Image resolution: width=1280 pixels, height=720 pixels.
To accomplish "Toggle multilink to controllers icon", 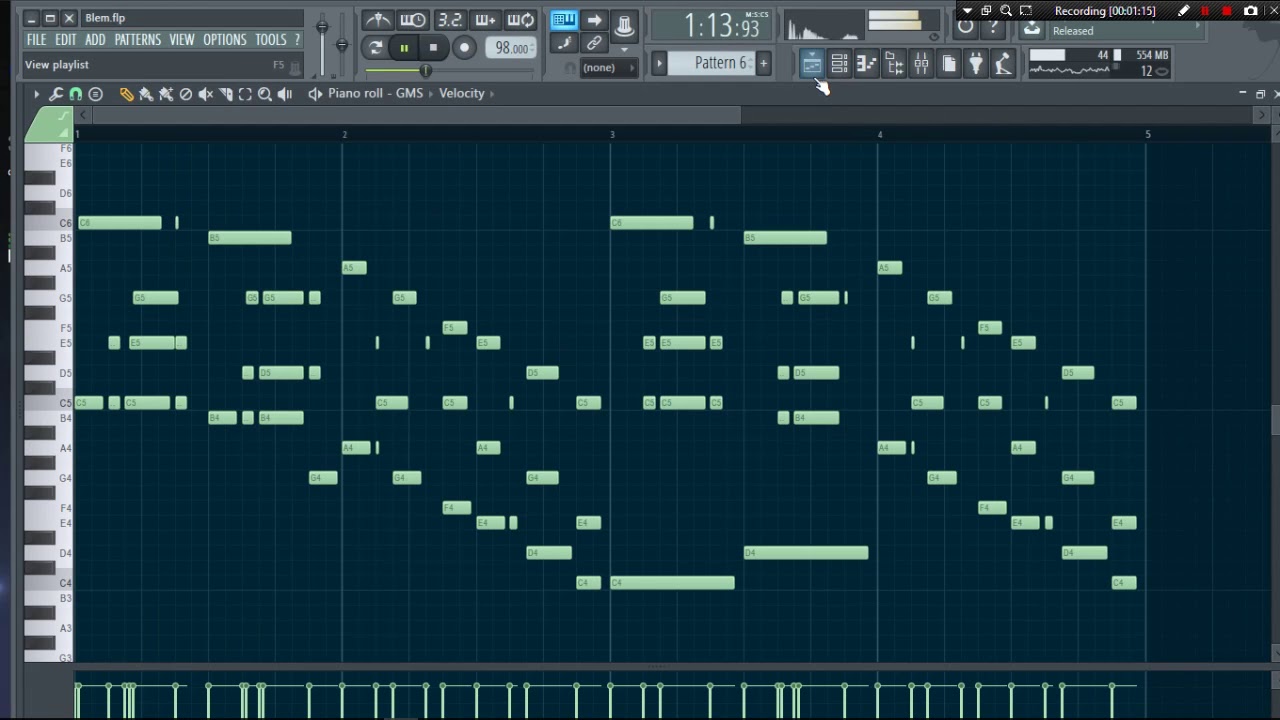I will pyautogui.click(x=594, y=44).
